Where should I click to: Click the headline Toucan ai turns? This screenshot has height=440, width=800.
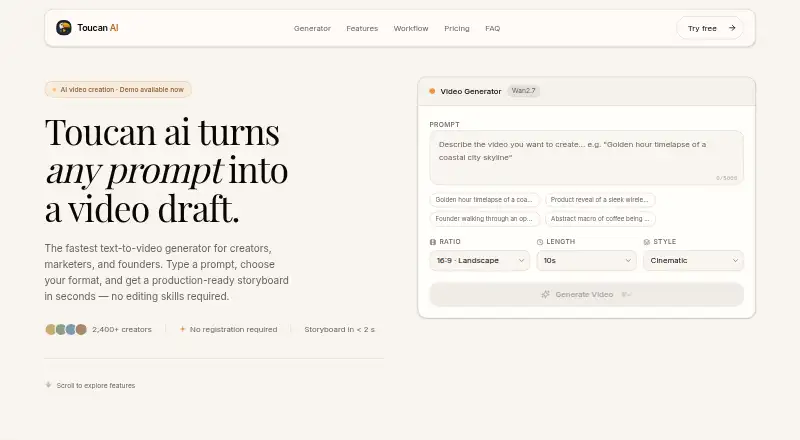[162, 132]
